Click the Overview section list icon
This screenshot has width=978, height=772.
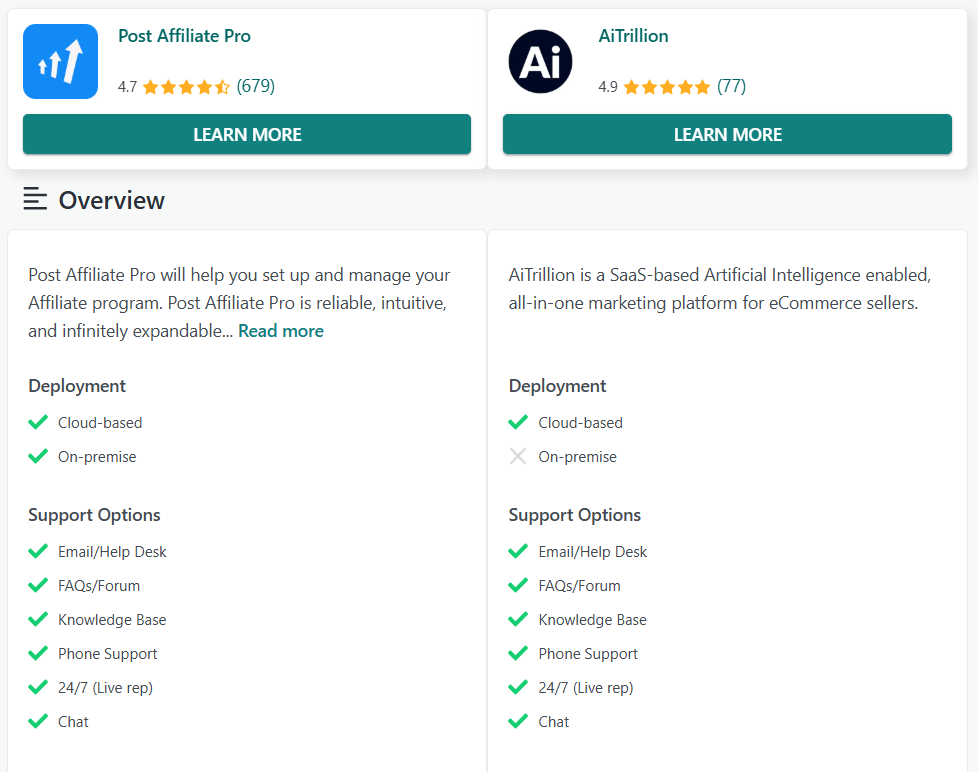tap(36, 199)
